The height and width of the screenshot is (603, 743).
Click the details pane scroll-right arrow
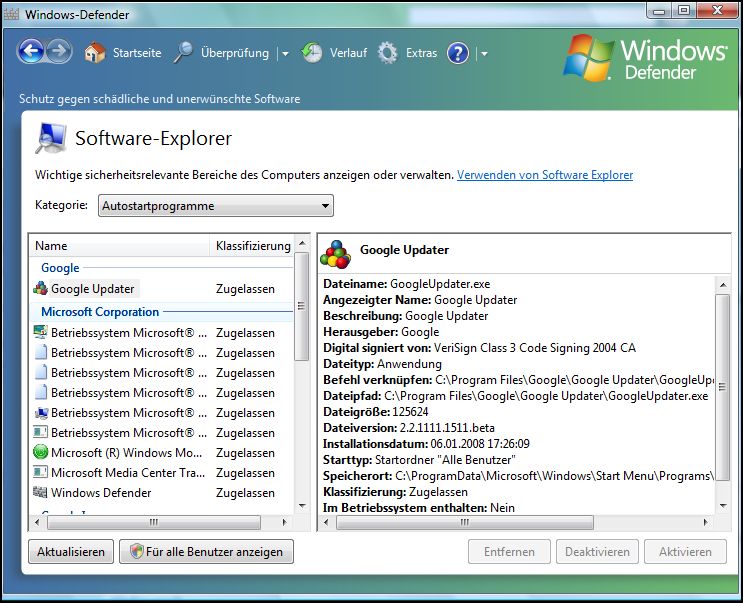point(706,522)
